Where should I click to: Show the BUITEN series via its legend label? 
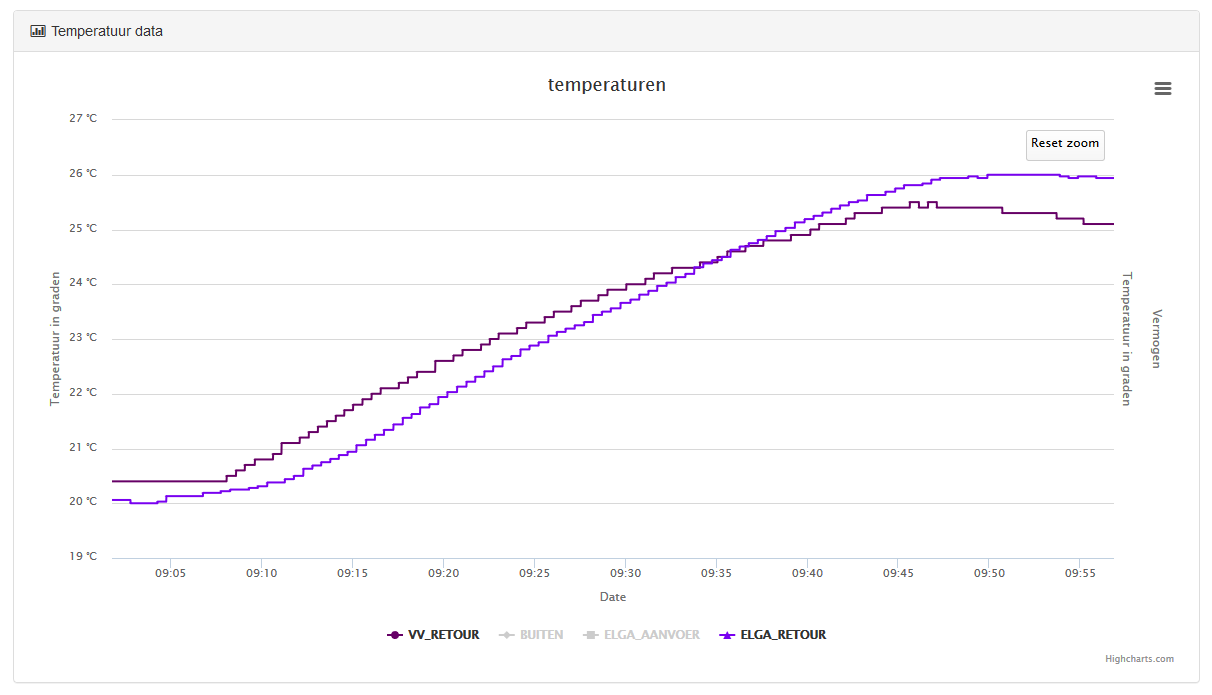click(541, 635)
